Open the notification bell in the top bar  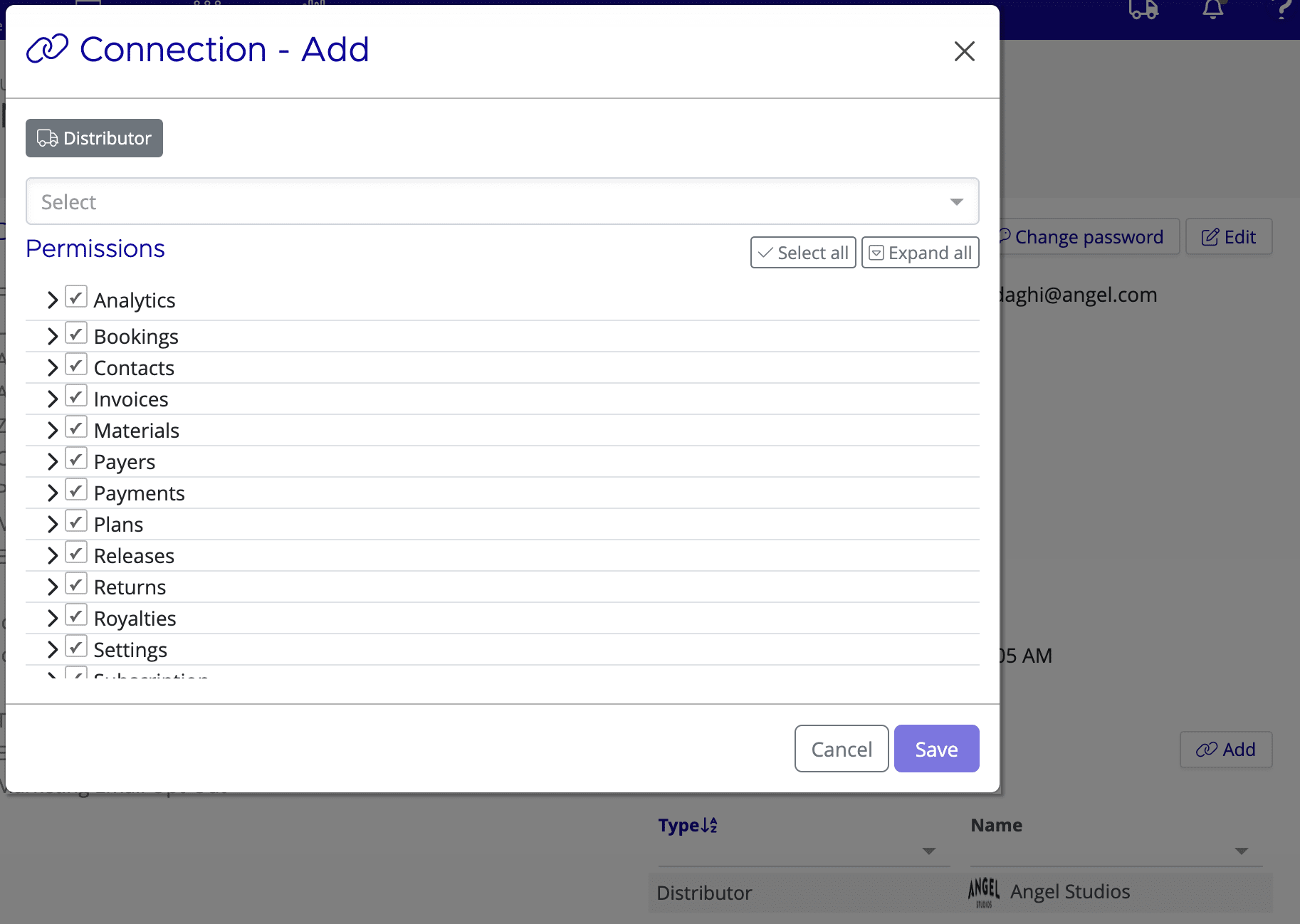click(x=1212, y=9)
